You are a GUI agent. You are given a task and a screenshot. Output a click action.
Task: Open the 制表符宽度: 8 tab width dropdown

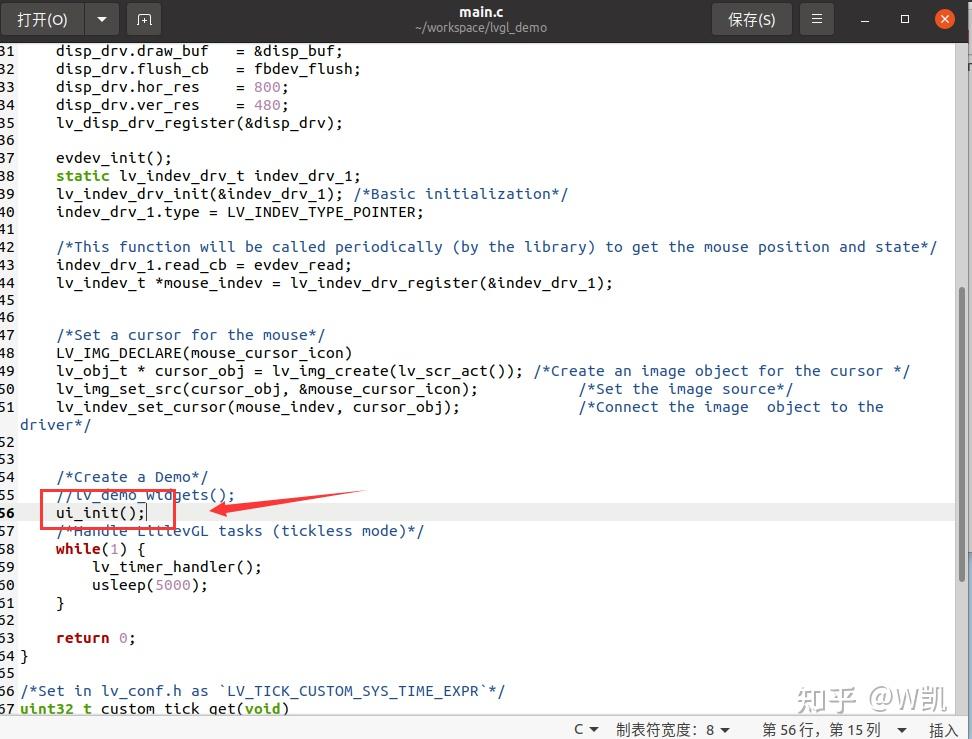673,729
